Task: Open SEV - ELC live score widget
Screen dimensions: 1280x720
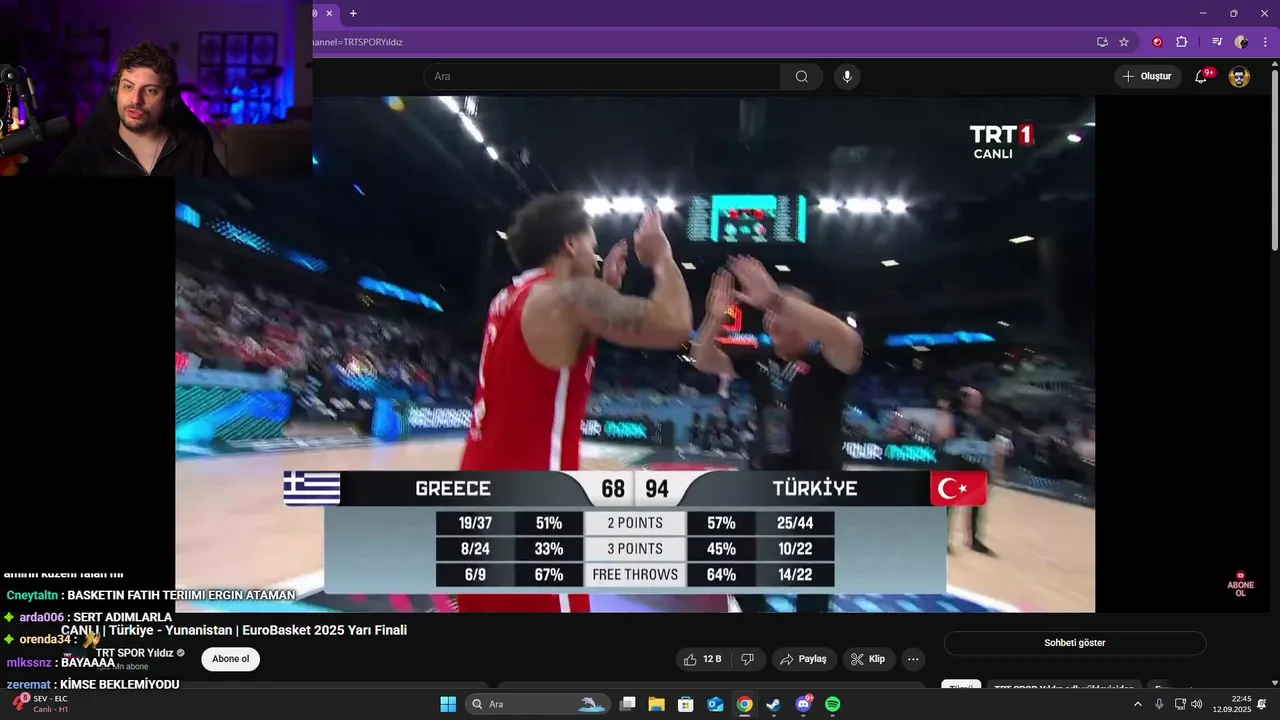Action: (x=40, y=704)
